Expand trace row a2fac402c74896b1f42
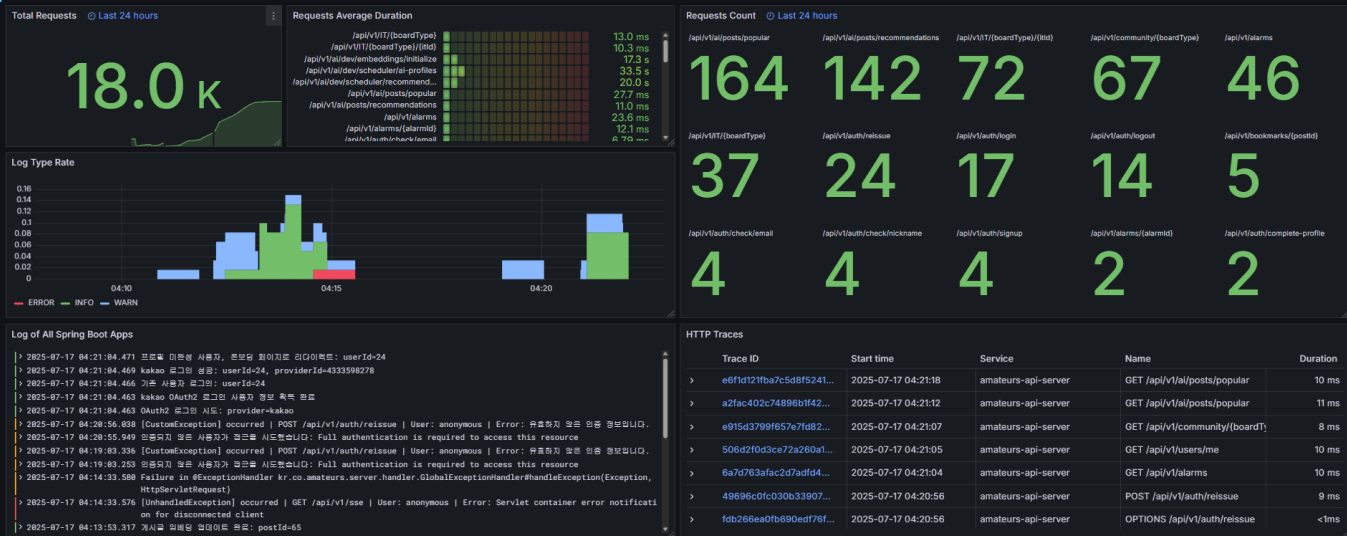This screenshot has width=1347, height=536. (691, 403)
